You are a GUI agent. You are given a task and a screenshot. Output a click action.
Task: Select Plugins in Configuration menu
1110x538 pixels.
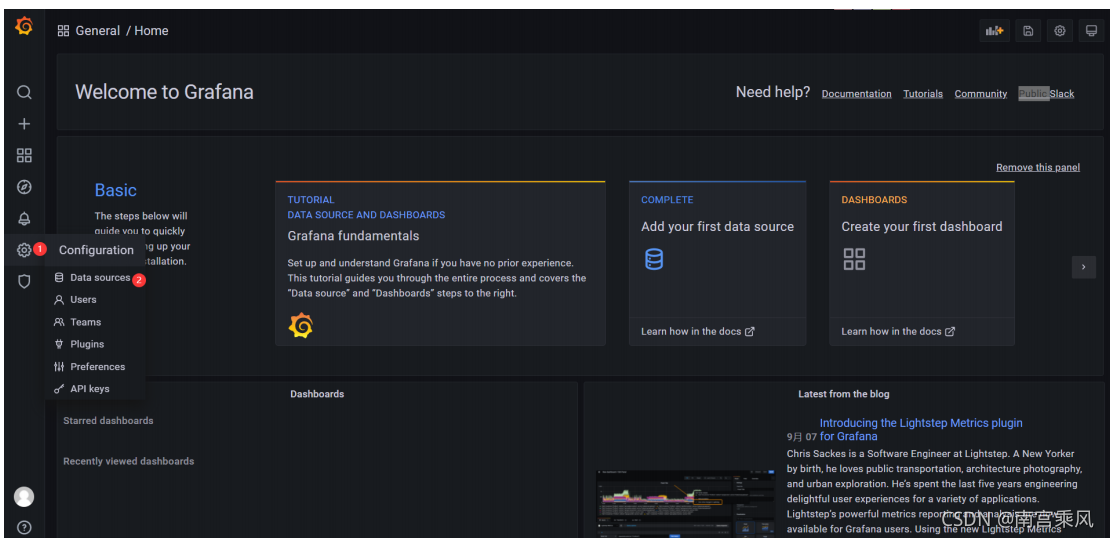tap(96, 344)
